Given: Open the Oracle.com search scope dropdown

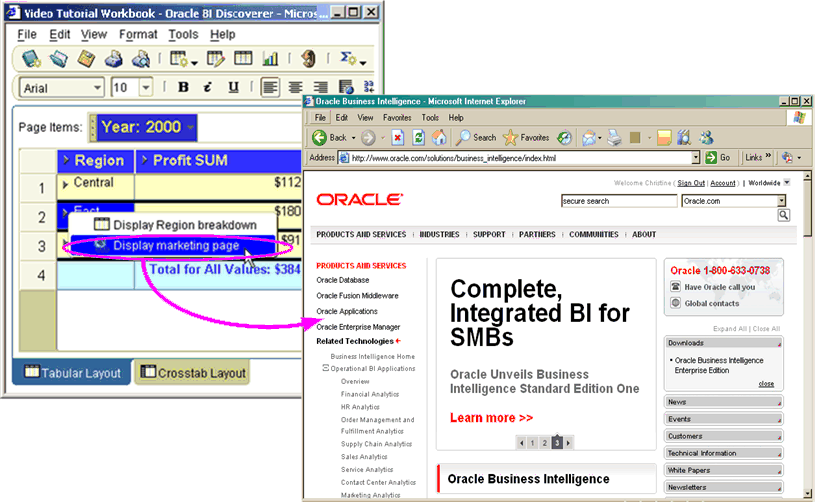Looking at the screenshot, I should pyautogui.click(x=781, y=201).
